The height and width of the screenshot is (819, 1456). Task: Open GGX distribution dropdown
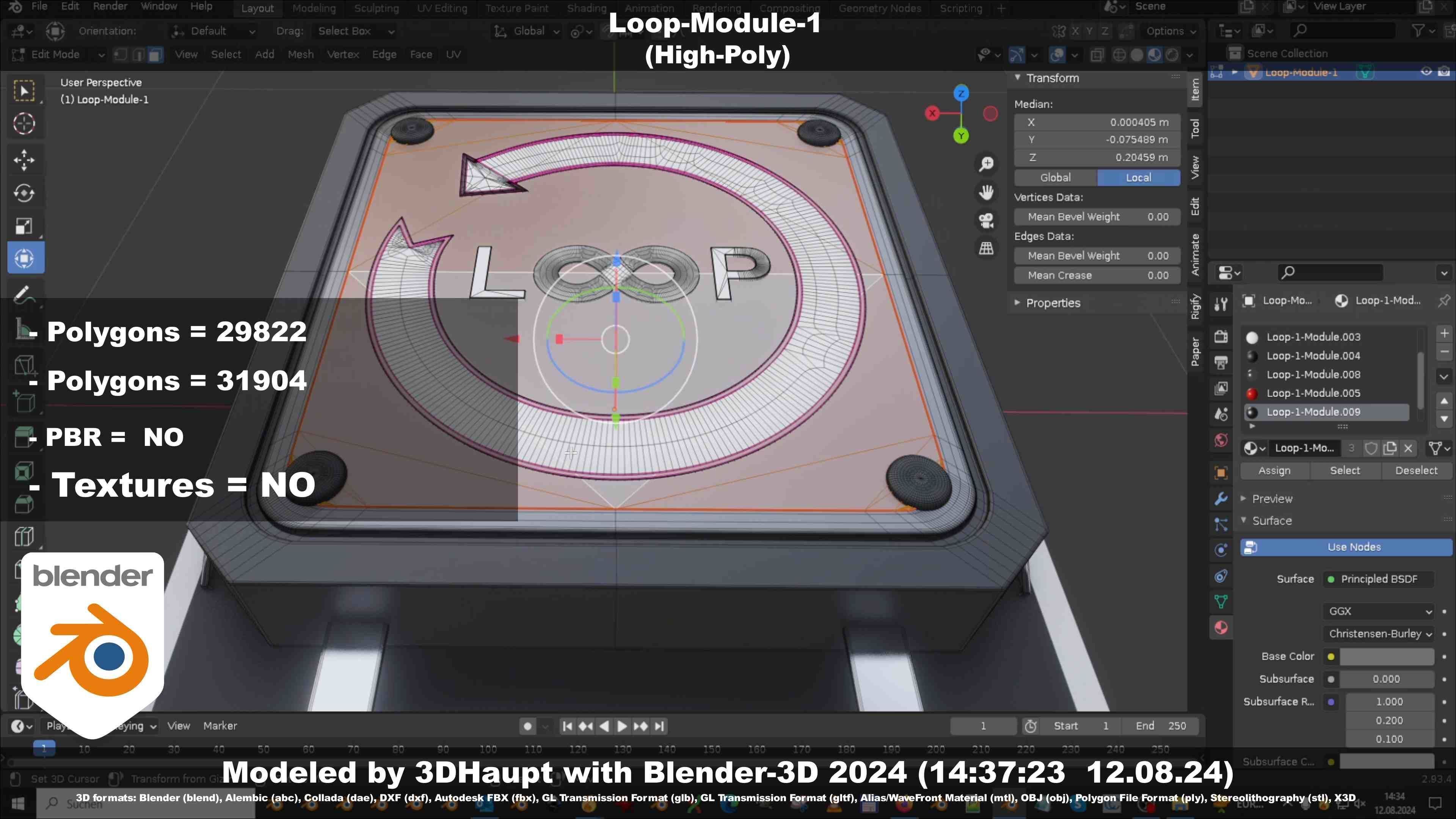pos(1379,611)
